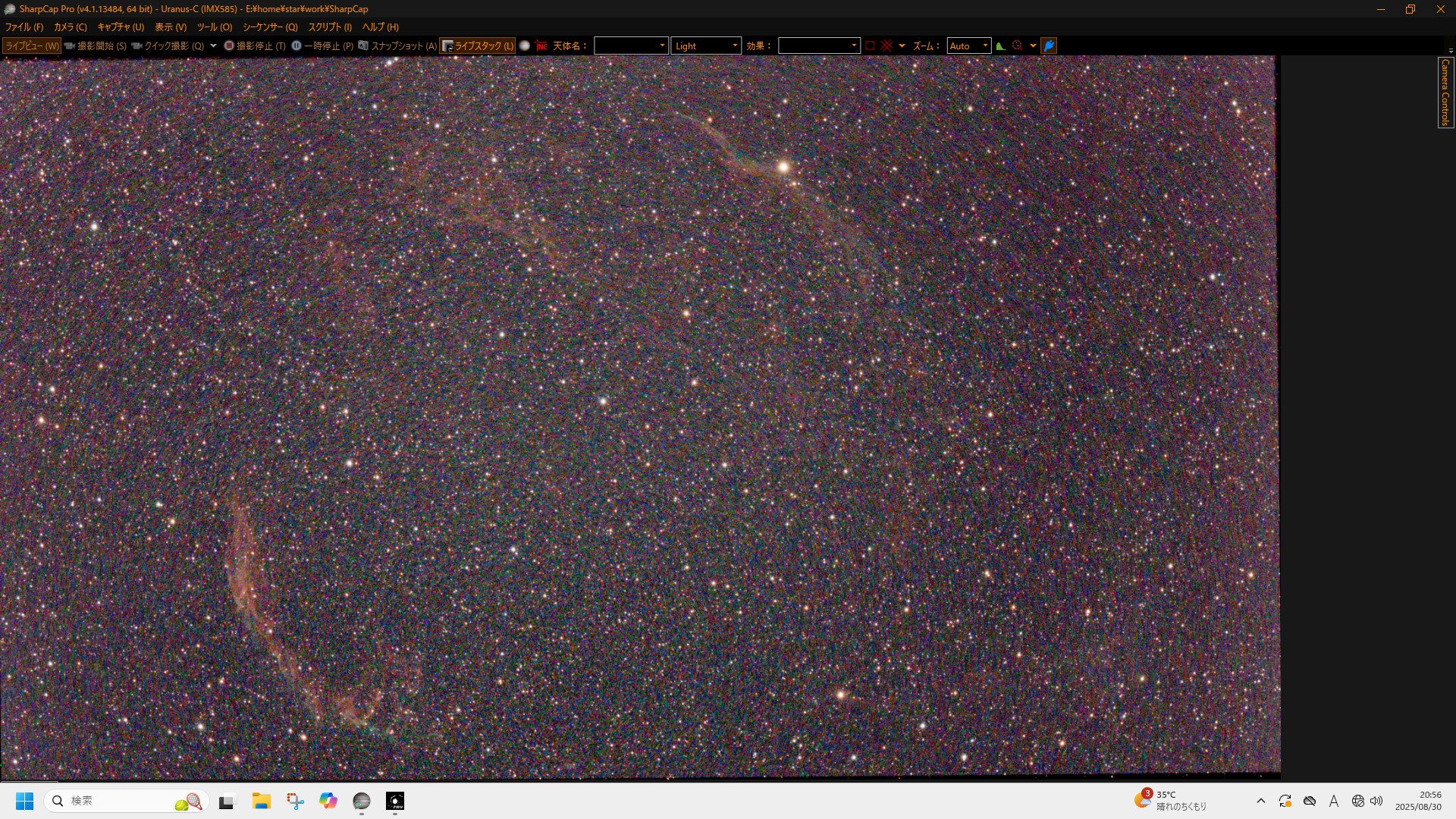Click the red focus magnifier icon
Screen dimensions: 1456x819
tap(1018, 46)
